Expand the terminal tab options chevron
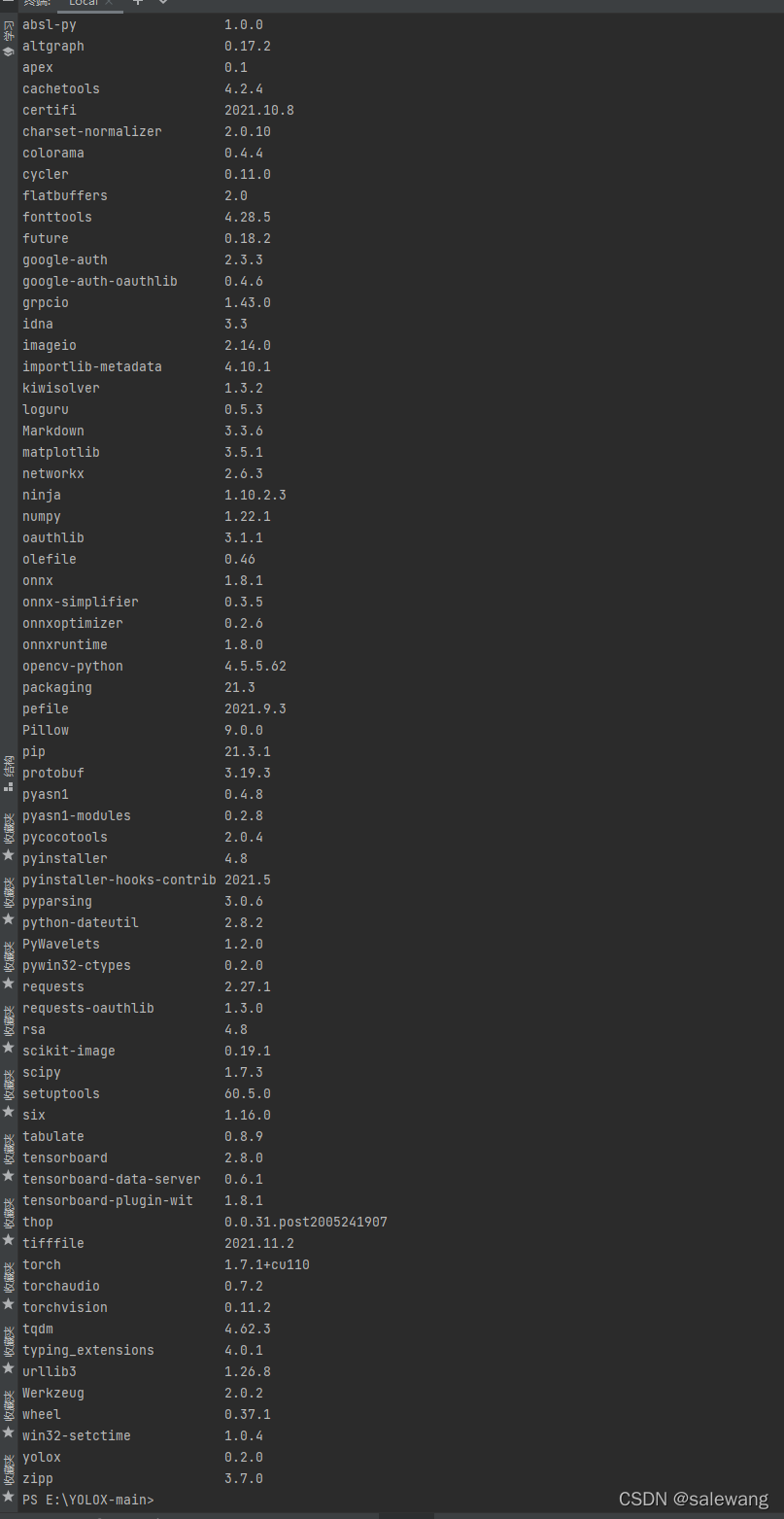The image size is (784, 1519). click(162, 3)
